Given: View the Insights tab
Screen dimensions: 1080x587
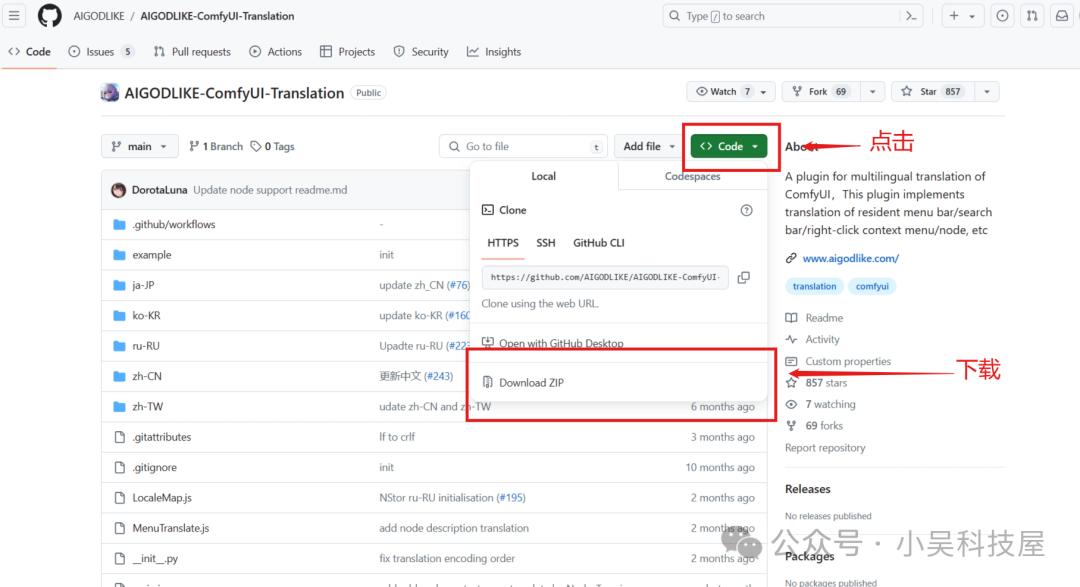Looking at the screenshot, I should (x=494, y=52).
